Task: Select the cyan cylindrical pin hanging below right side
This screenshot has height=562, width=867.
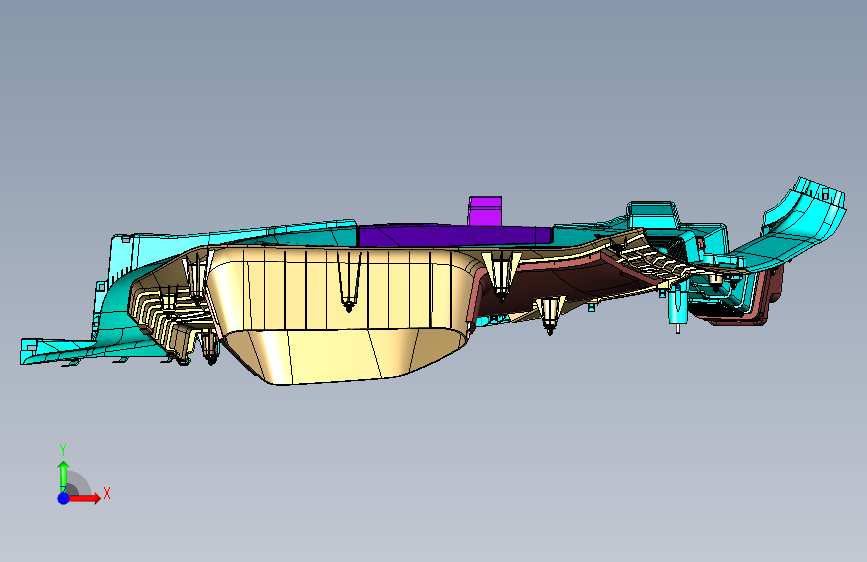Action: click(x=677, y=308)
